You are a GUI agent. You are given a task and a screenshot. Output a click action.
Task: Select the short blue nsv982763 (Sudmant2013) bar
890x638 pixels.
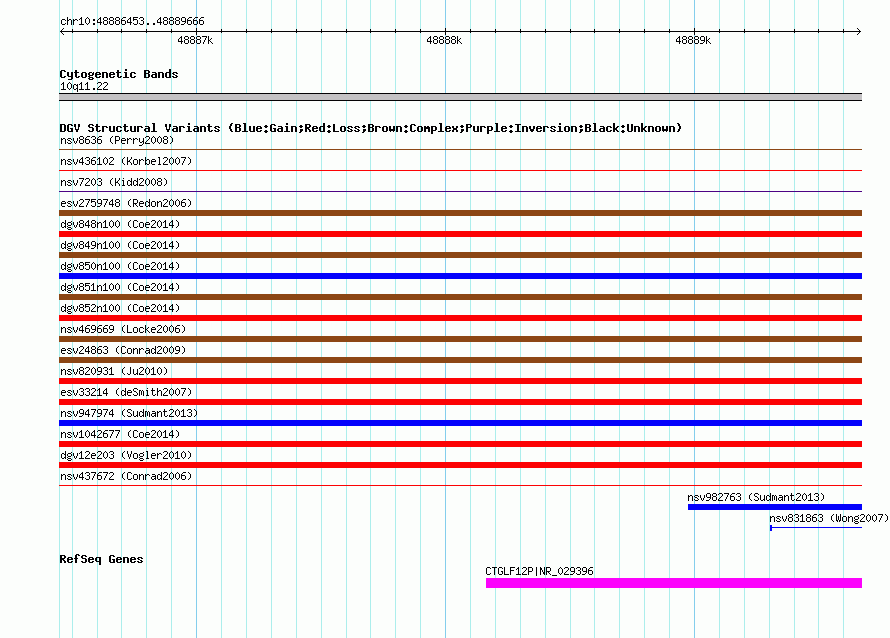click(x=774, y=507)
